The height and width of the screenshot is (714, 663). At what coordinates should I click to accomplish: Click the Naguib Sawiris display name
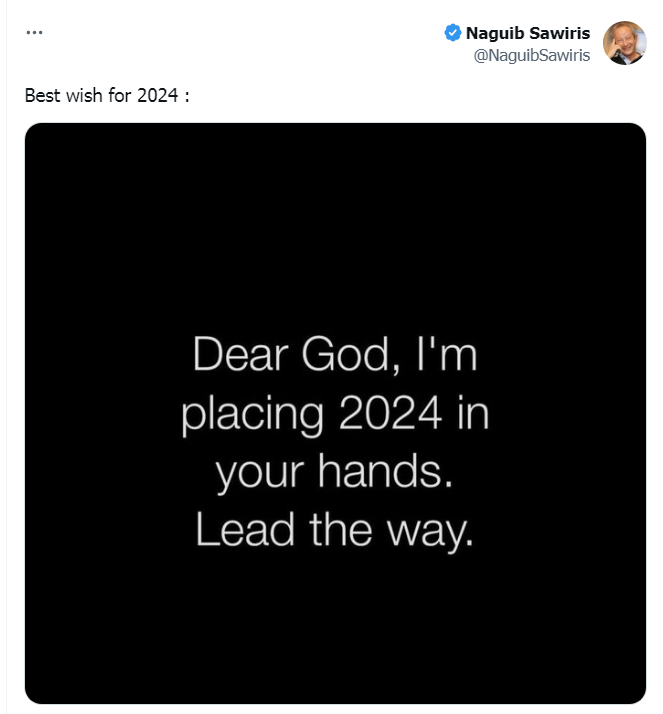pyautogui.click(x=528, y=33)
